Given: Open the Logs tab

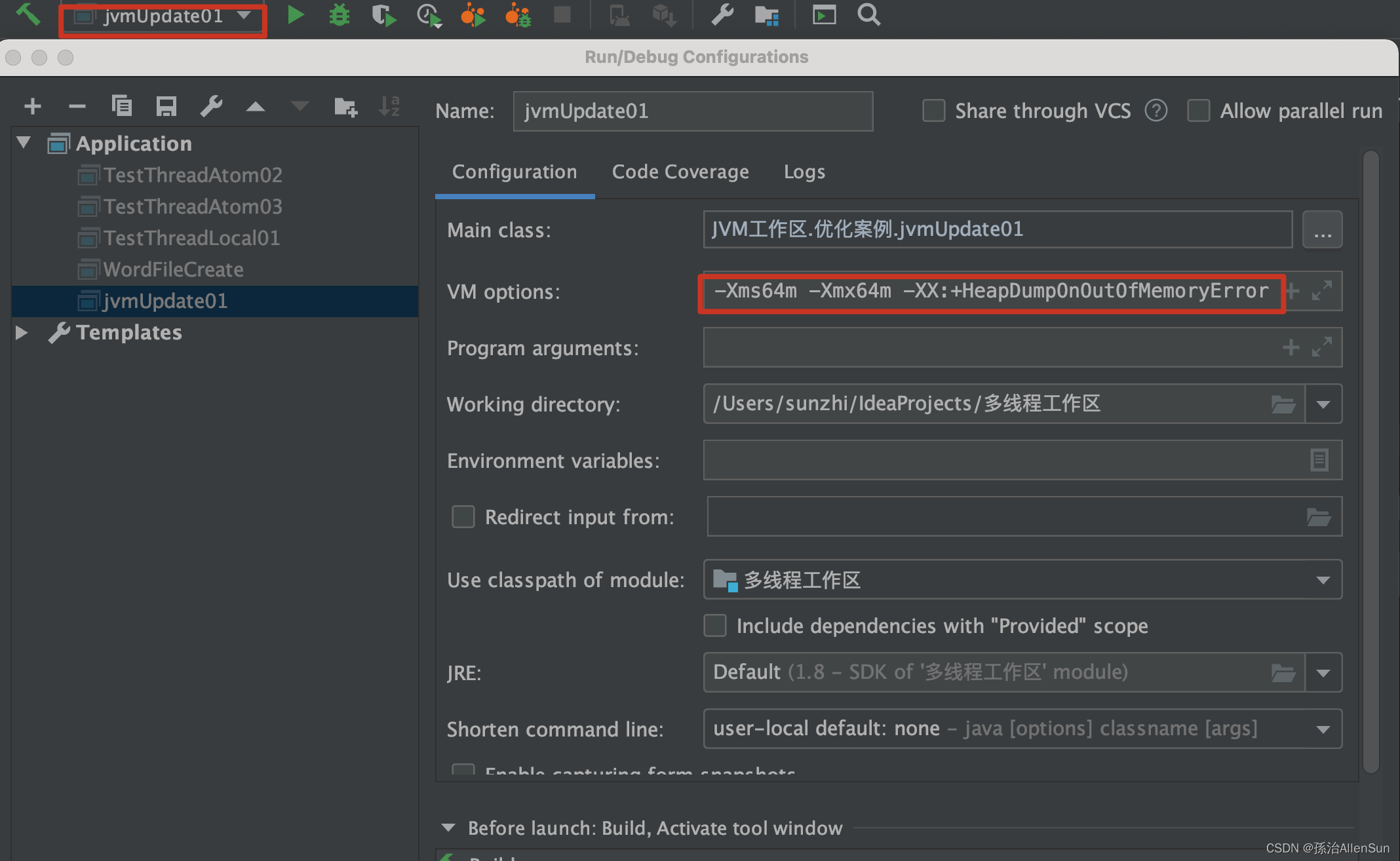Looking at the screenshot, I should point(804,172).
